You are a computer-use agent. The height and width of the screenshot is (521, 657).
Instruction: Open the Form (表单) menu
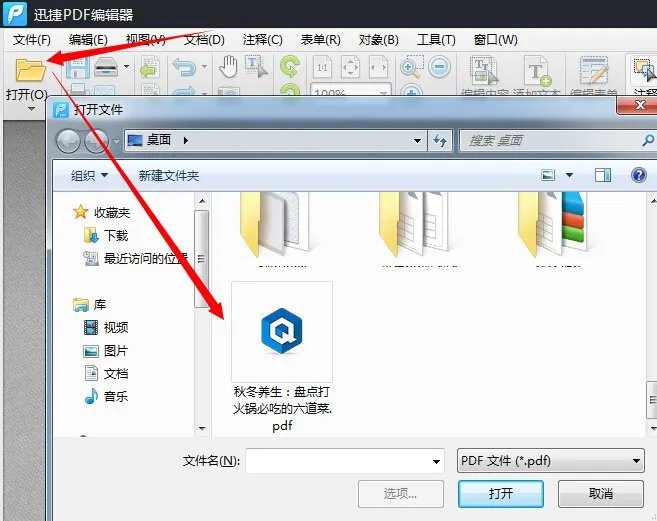[x=321, y=40]
